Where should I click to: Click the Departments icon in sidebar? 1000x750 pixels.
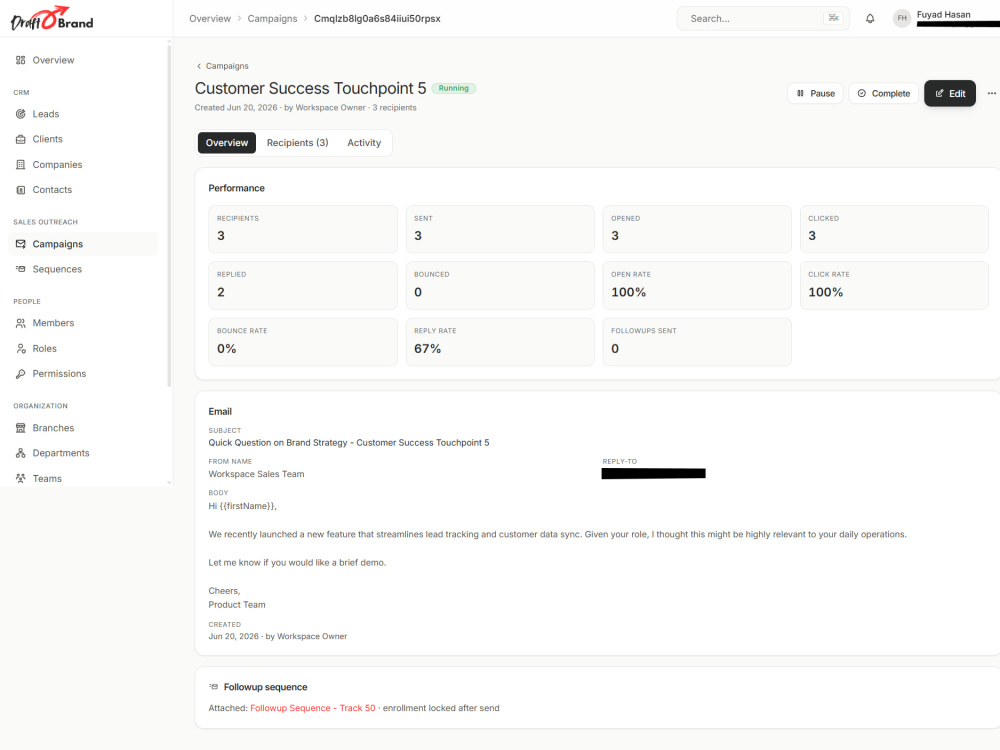point(20,453)
